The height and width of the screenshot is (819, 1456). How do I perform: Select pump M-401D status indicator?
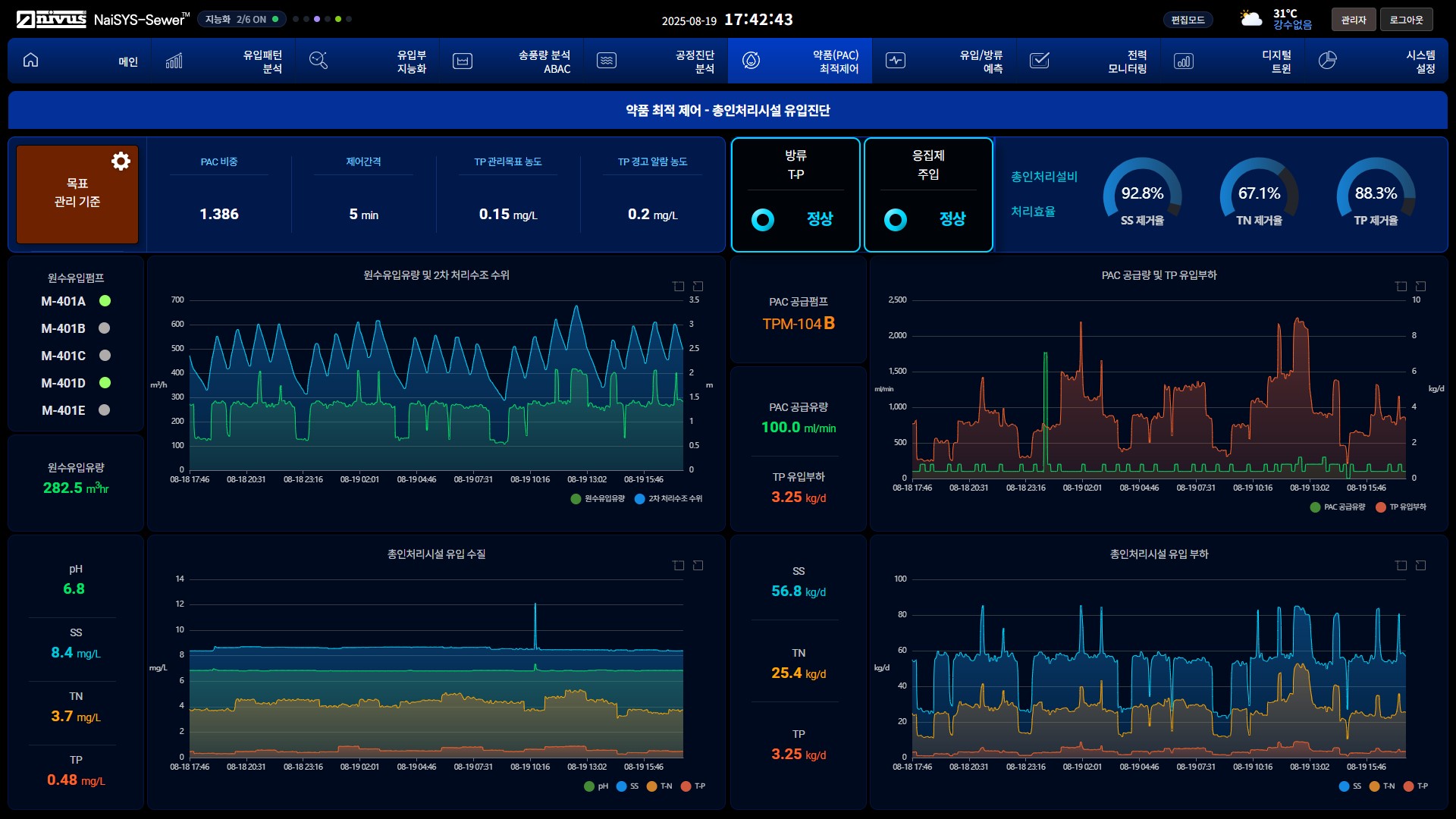tap(105, 383)
